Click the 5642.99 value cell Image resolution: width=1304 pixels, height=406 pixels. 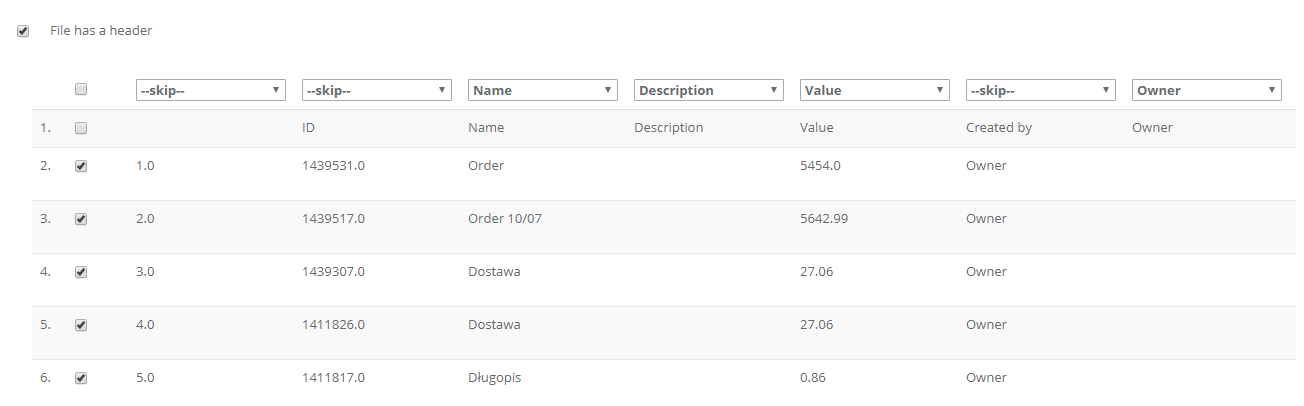pos(824,219)
